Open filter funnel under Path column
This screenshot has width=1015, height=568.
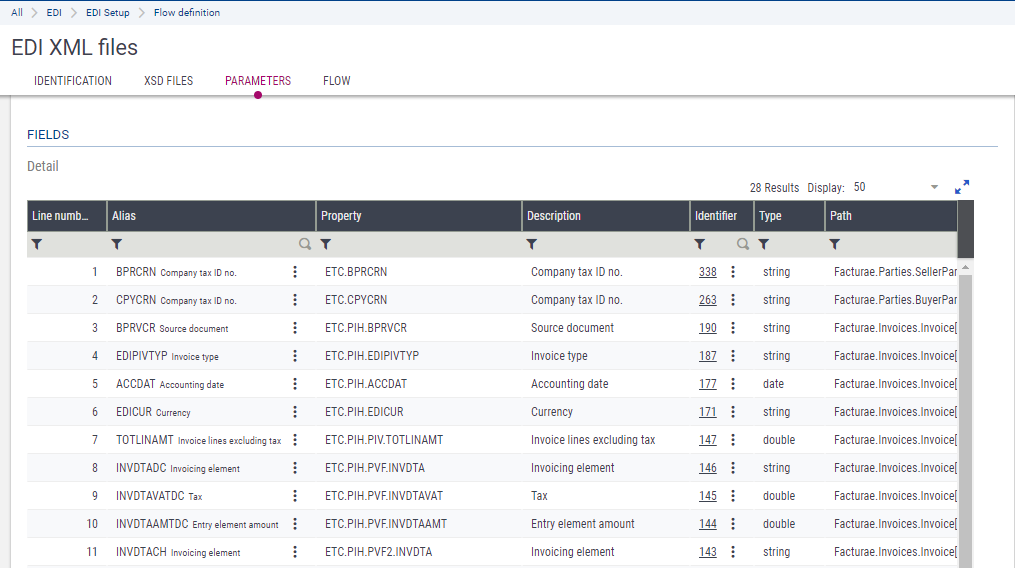pyautogui.click(x=835, y=244)
